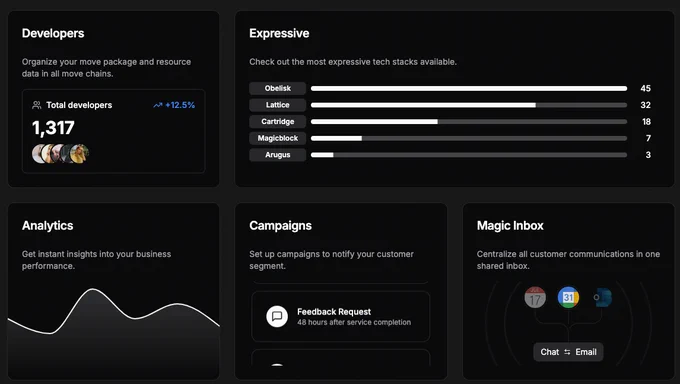Click the Expressive card heading
Image resolution: width=680 pixels, height=384 pixels.
click(279, 33)
